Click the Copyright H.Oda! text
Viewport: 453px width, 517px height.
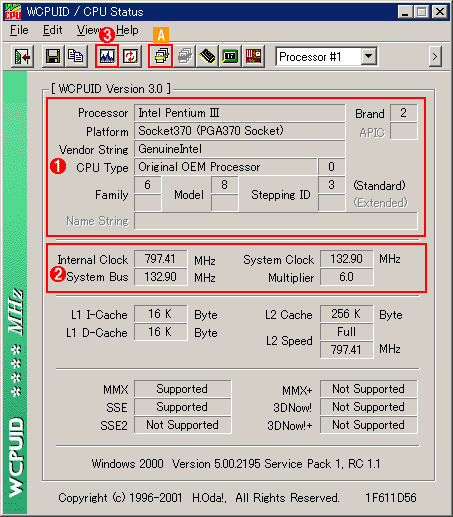[x=199, y=498]
